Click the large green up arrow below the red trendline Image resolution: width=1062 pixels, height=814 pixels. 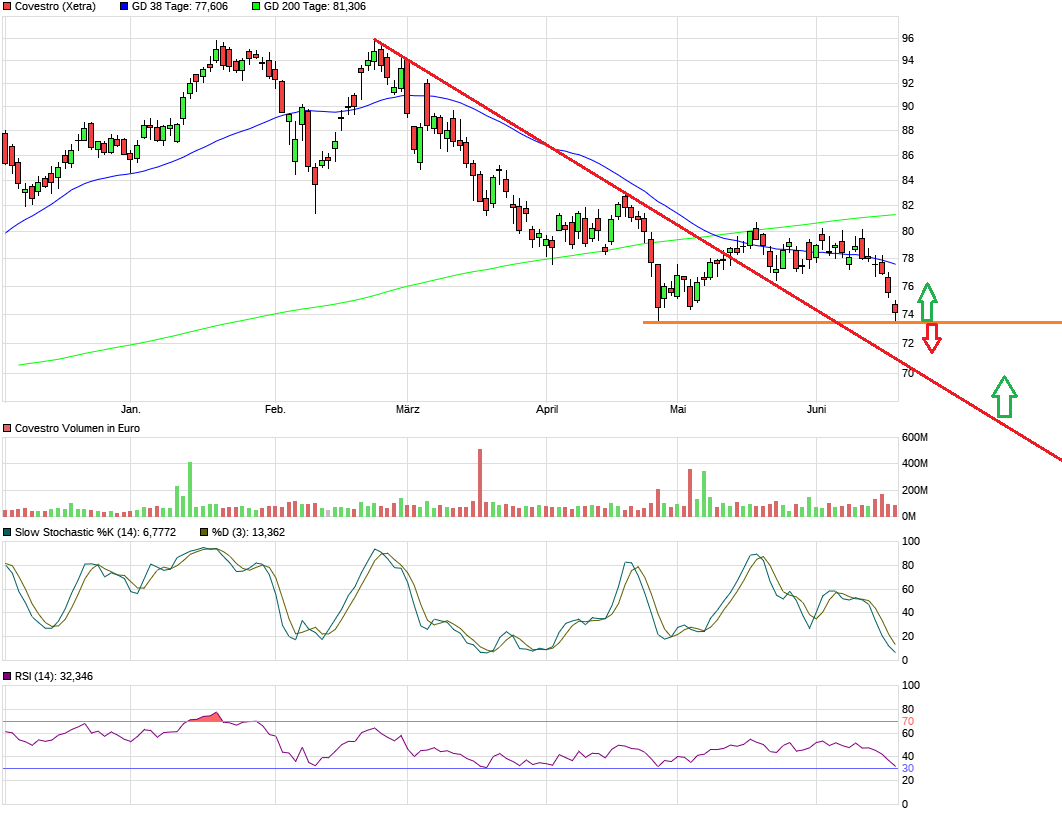point(1004,397)
